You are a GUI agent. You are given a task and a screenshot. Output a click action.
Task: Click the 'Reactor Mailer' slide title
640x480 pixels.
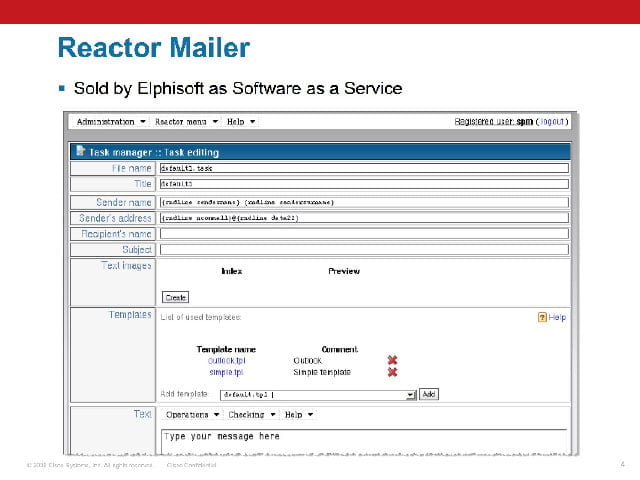[x=154, y=47]
